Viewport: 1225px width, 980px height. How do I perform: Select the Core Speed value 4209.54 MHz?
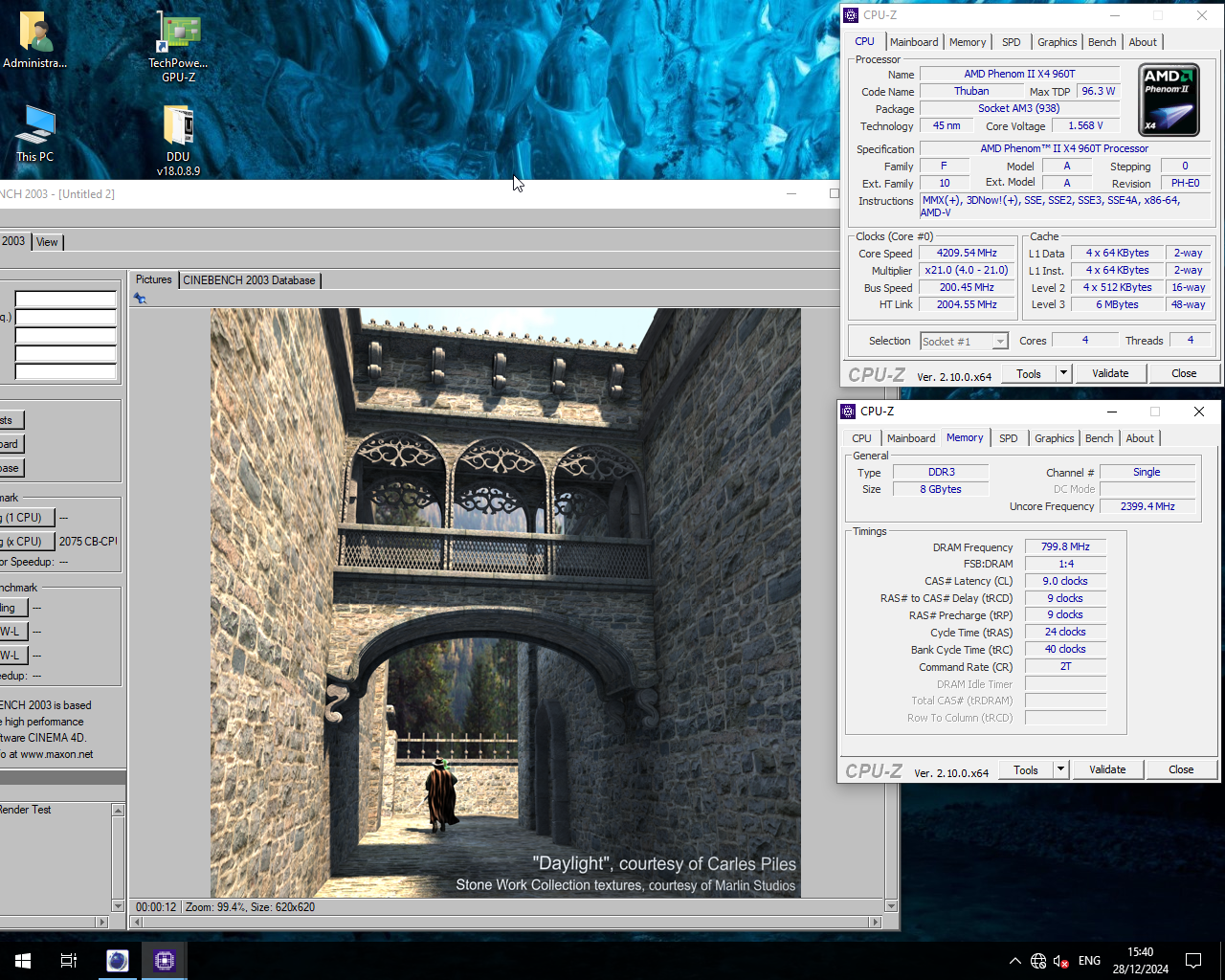[x=967, y=254]
